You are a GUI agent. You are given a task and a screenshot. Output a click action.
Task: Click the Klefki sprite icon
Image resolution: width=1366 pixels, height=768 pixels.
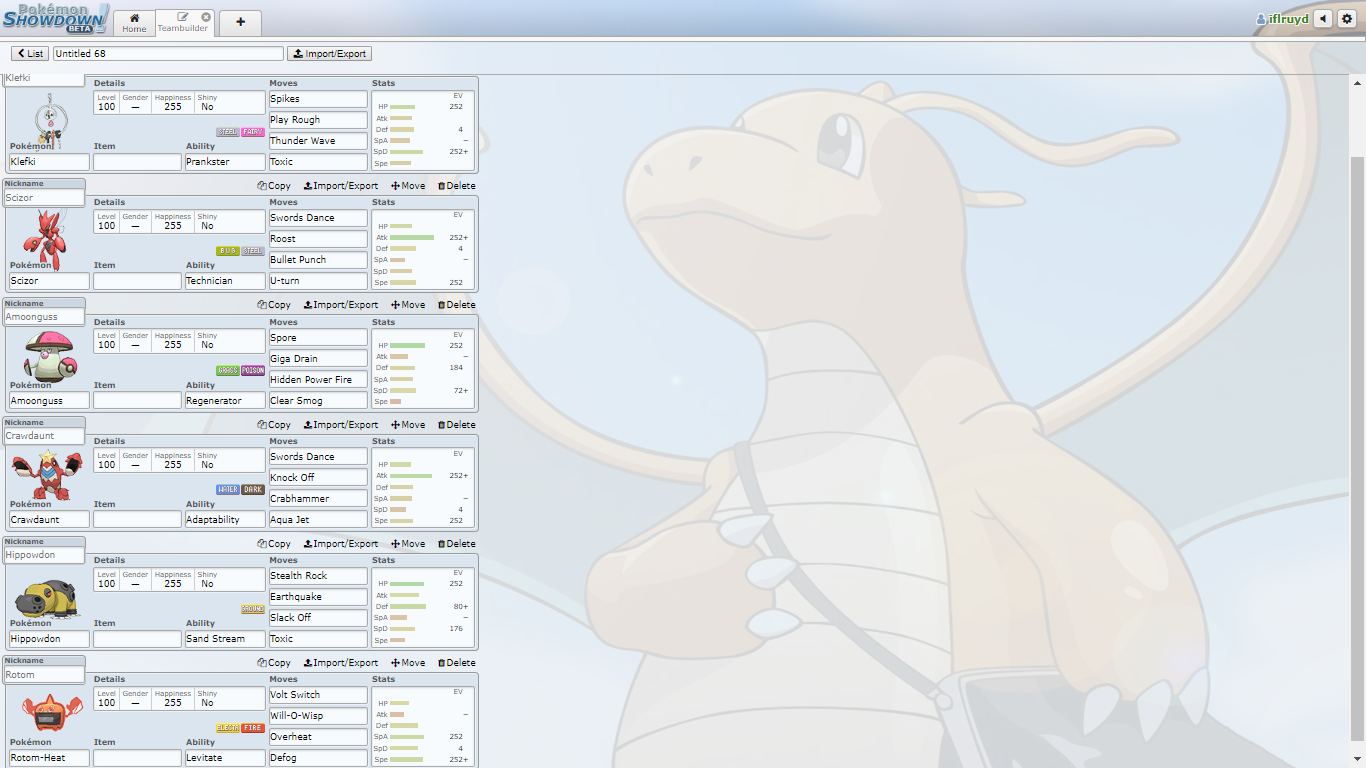pyautogui.click(x=49, y=122)
